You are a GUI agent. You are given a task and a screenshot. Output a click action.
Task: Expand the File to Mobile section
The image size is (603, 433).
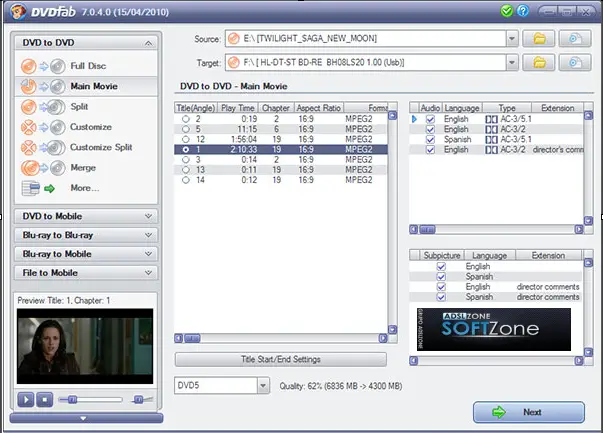click(148, 273)
